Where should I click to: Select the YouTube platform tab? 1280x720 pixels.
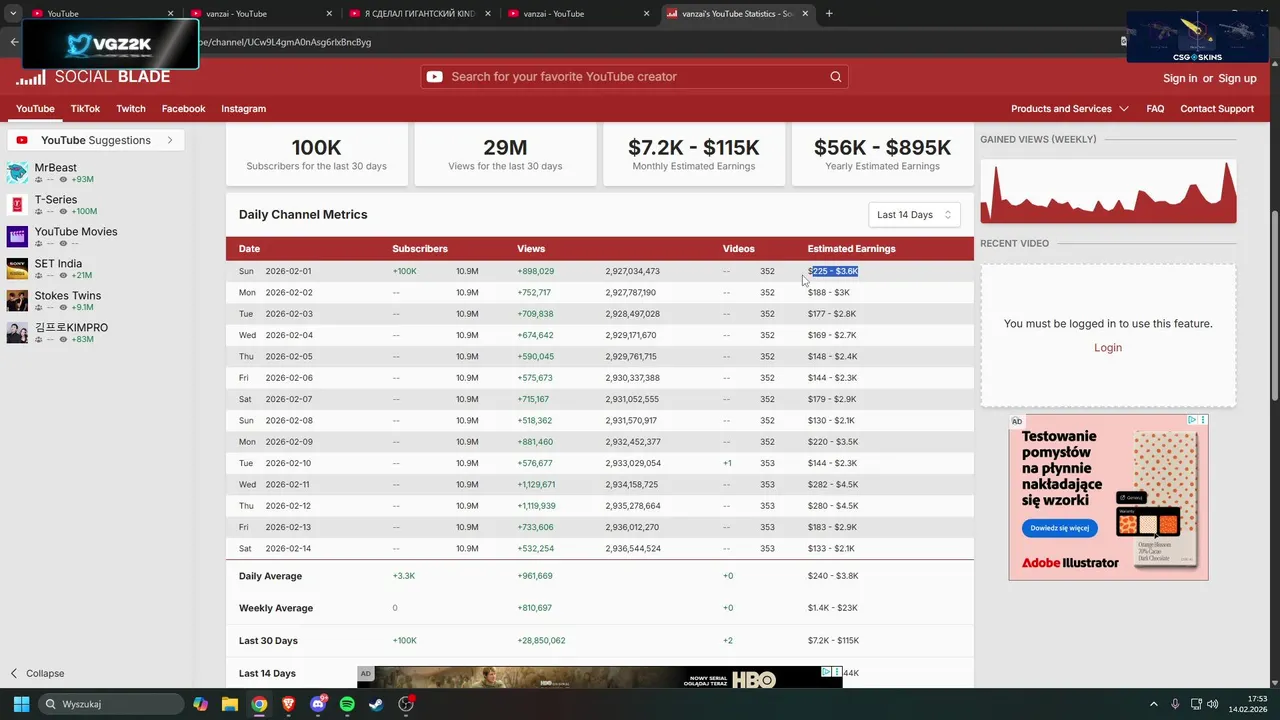pos(35,108)
